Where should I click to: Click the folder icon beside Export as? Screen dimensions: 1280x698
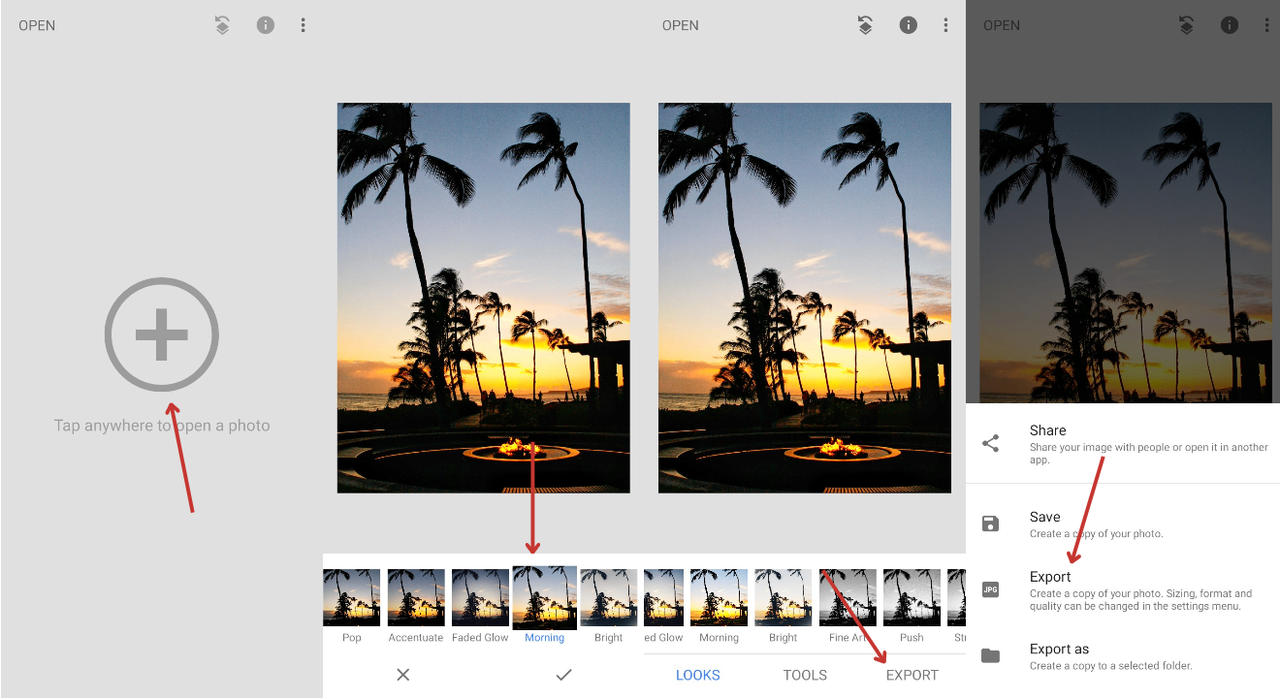(x=990, y=656)
